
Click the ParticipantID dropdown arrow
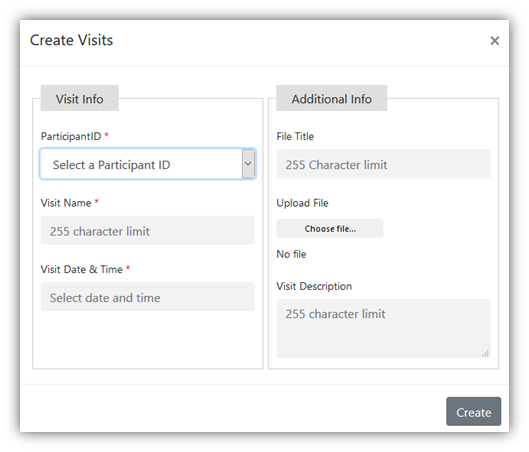pyautogui.click(x=248, y=164)
